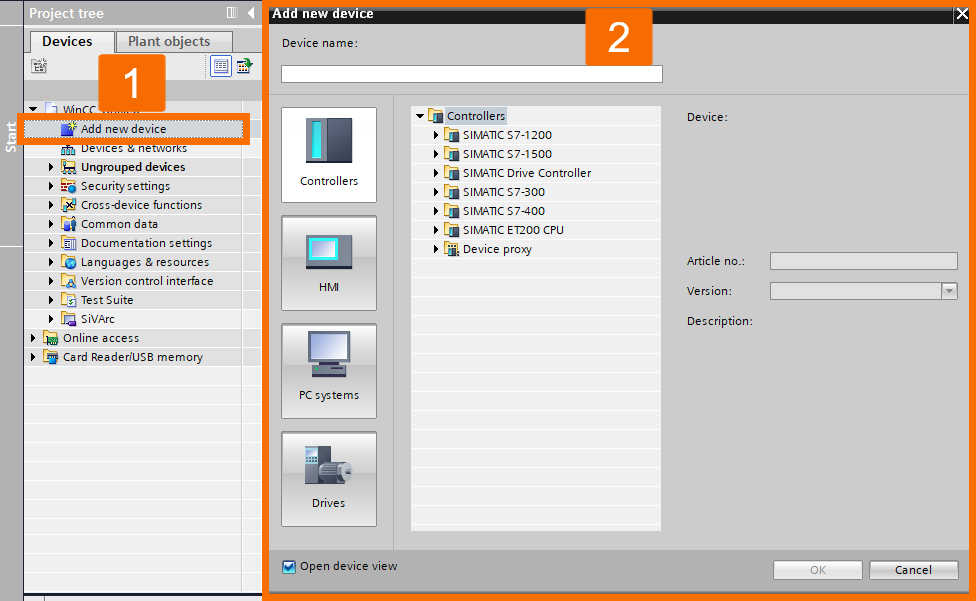
Task: Select SIMATIC S7-400 in the list
Action: 504,211
